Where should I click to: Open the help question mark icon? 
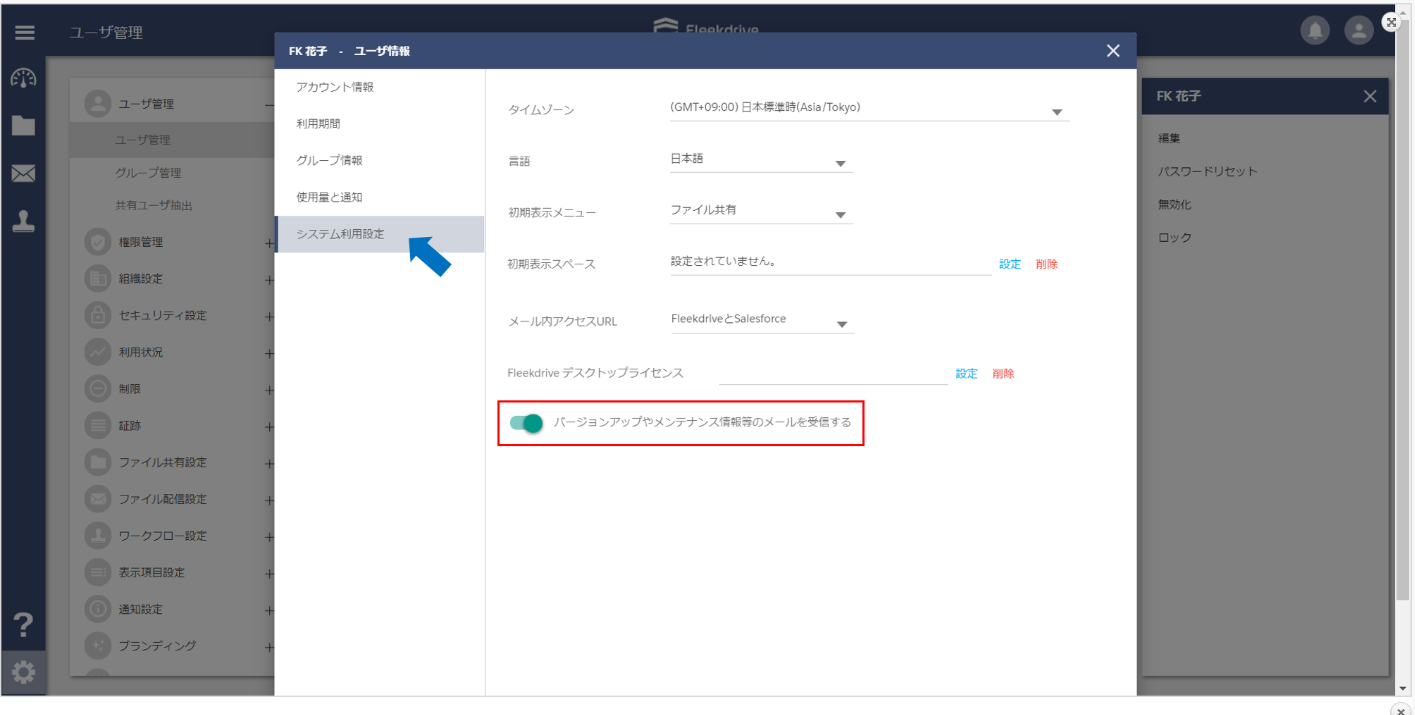tap(23, 627)
